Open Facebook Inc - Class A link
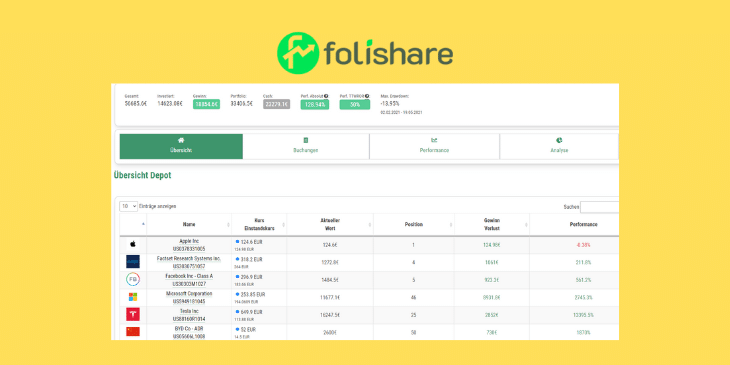 (x=189, y=276)
